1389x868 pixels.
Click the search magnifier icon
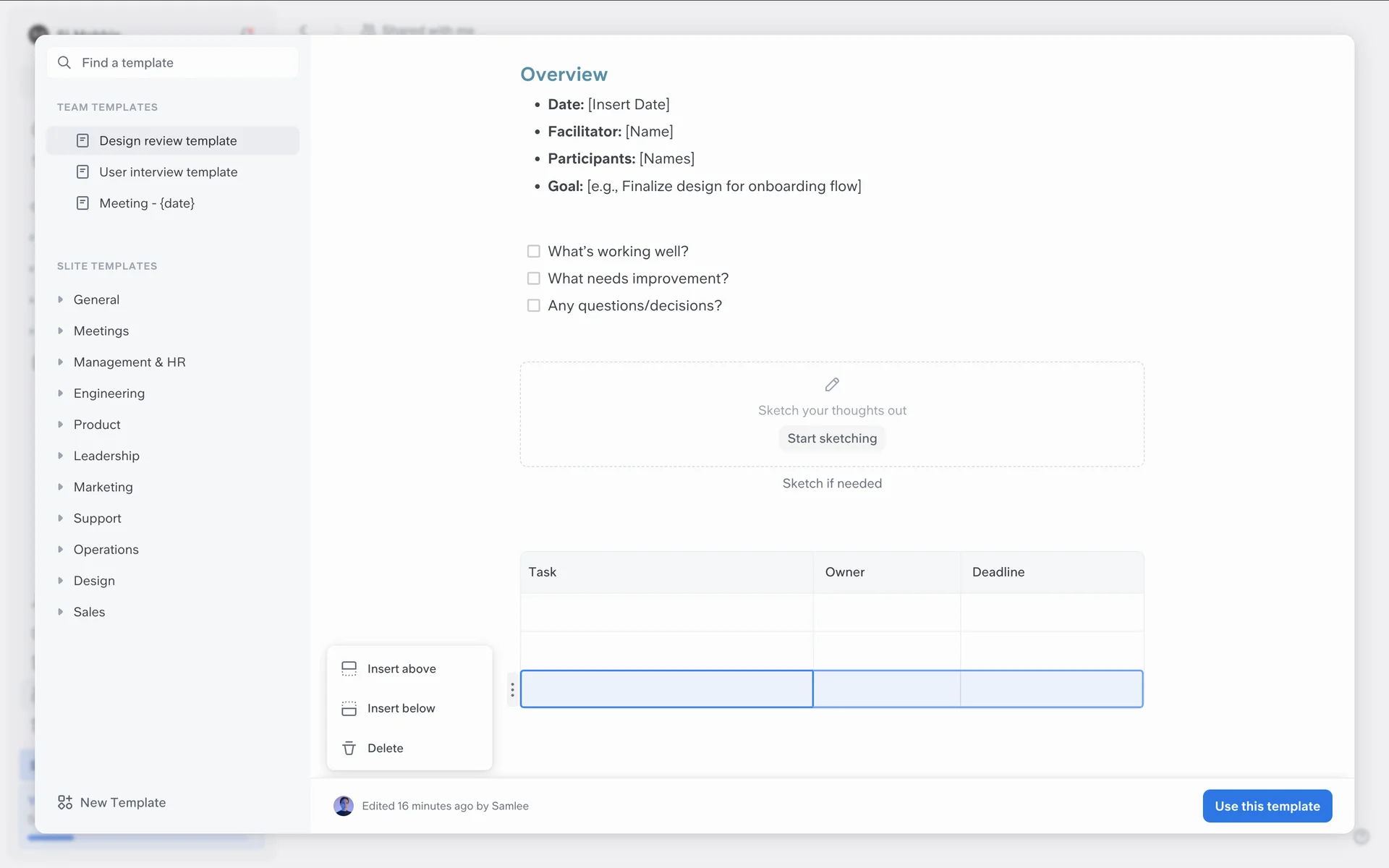[x=64, y=63]
